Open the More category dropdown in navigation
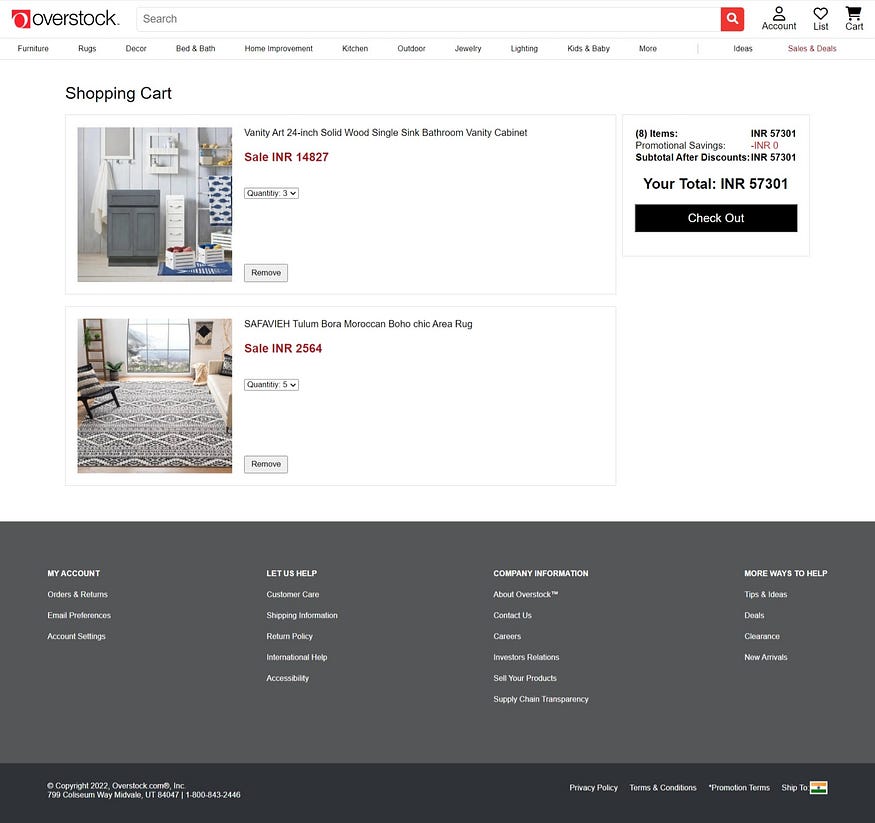Viewport: 875px width, 823px height. [x=647, y=47]
